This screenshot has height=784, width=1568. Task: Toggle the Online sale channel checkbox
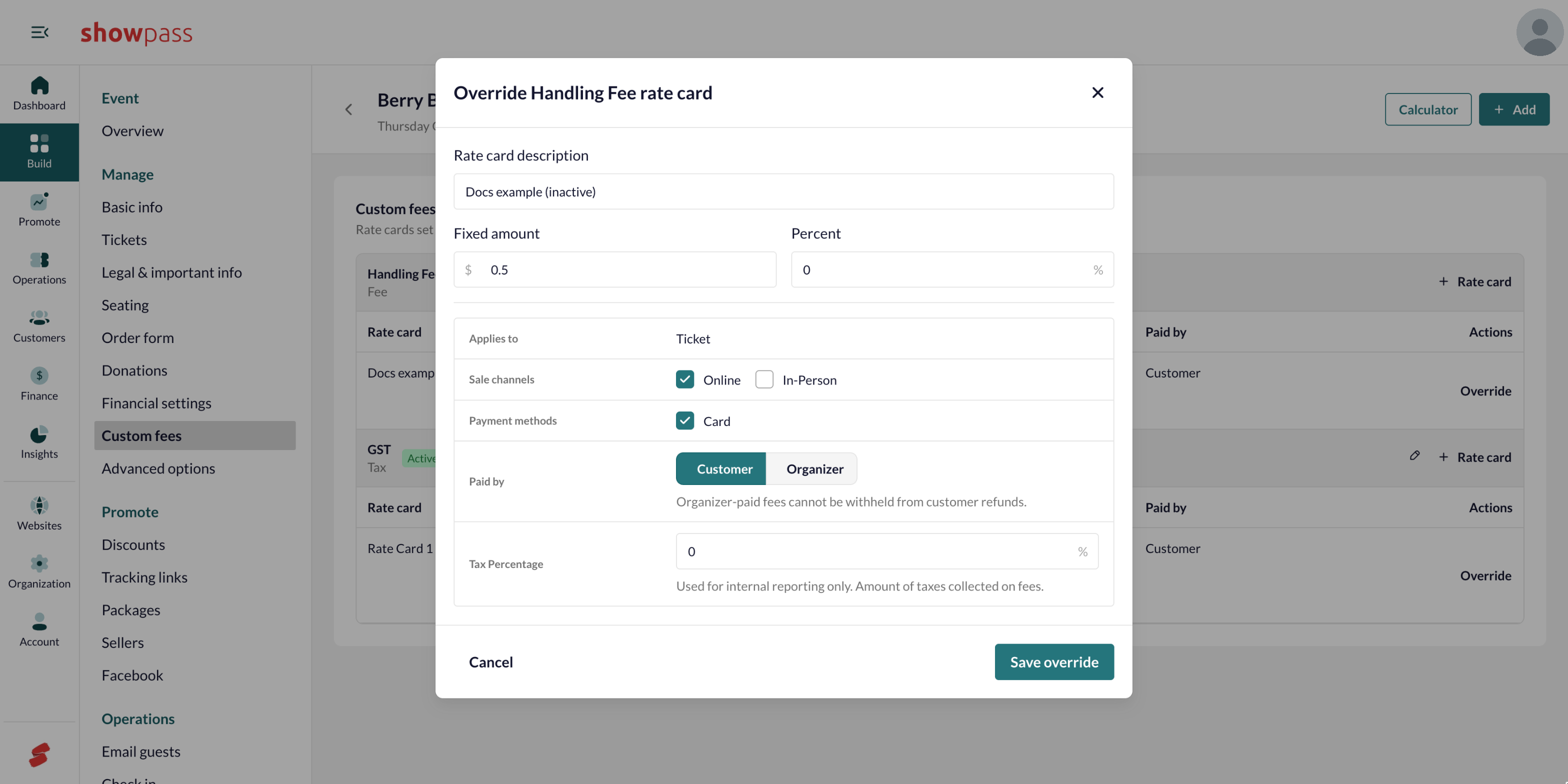(x=685, y=379)
